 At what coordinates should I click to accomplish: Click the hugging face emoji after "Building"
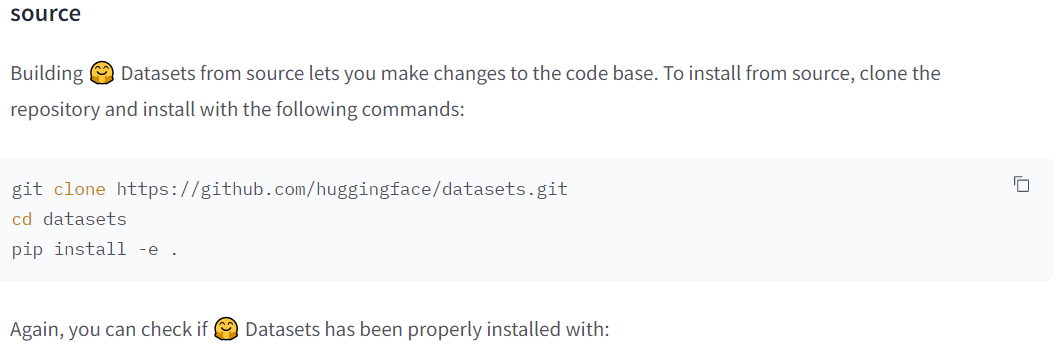(102, 73)
